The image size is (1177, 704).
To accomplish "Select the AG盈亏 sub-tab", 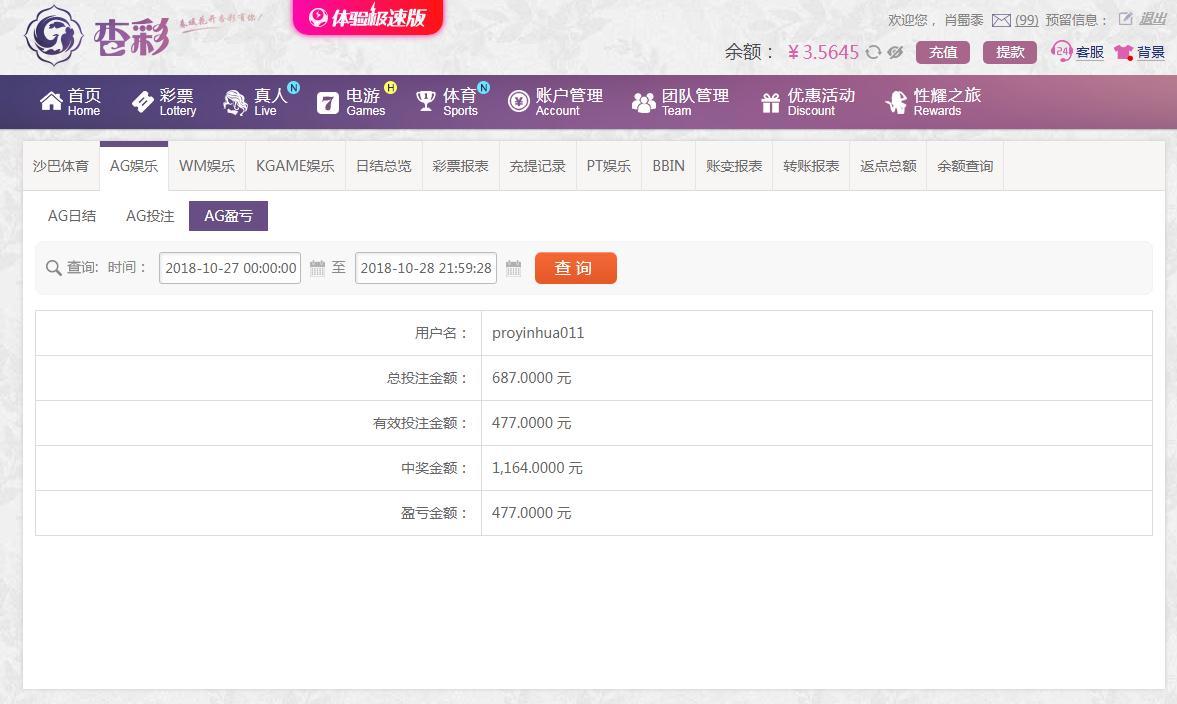I will click(228, 216).
